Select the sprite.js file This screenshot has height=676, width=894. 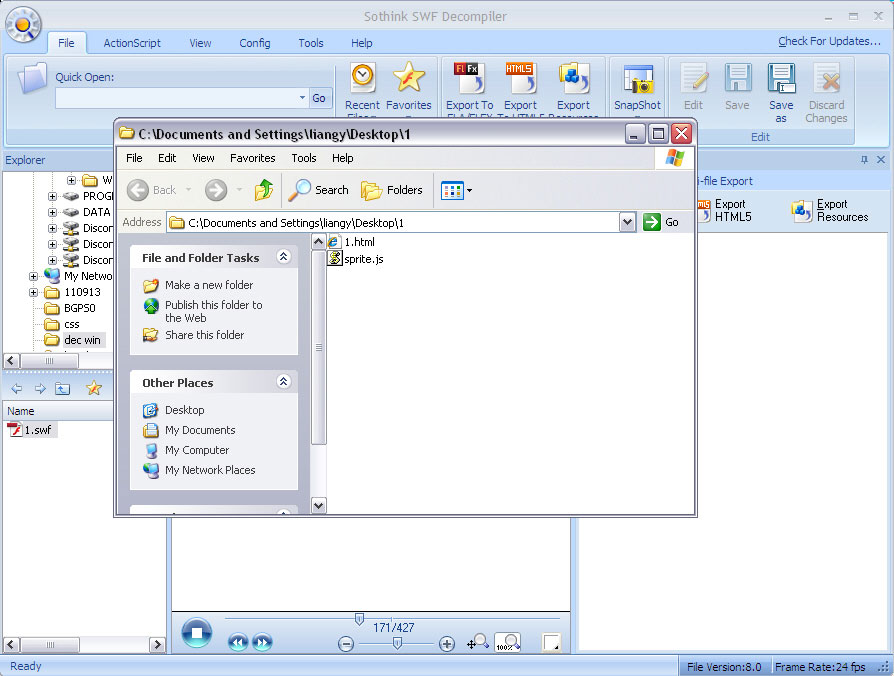(356, 259)
